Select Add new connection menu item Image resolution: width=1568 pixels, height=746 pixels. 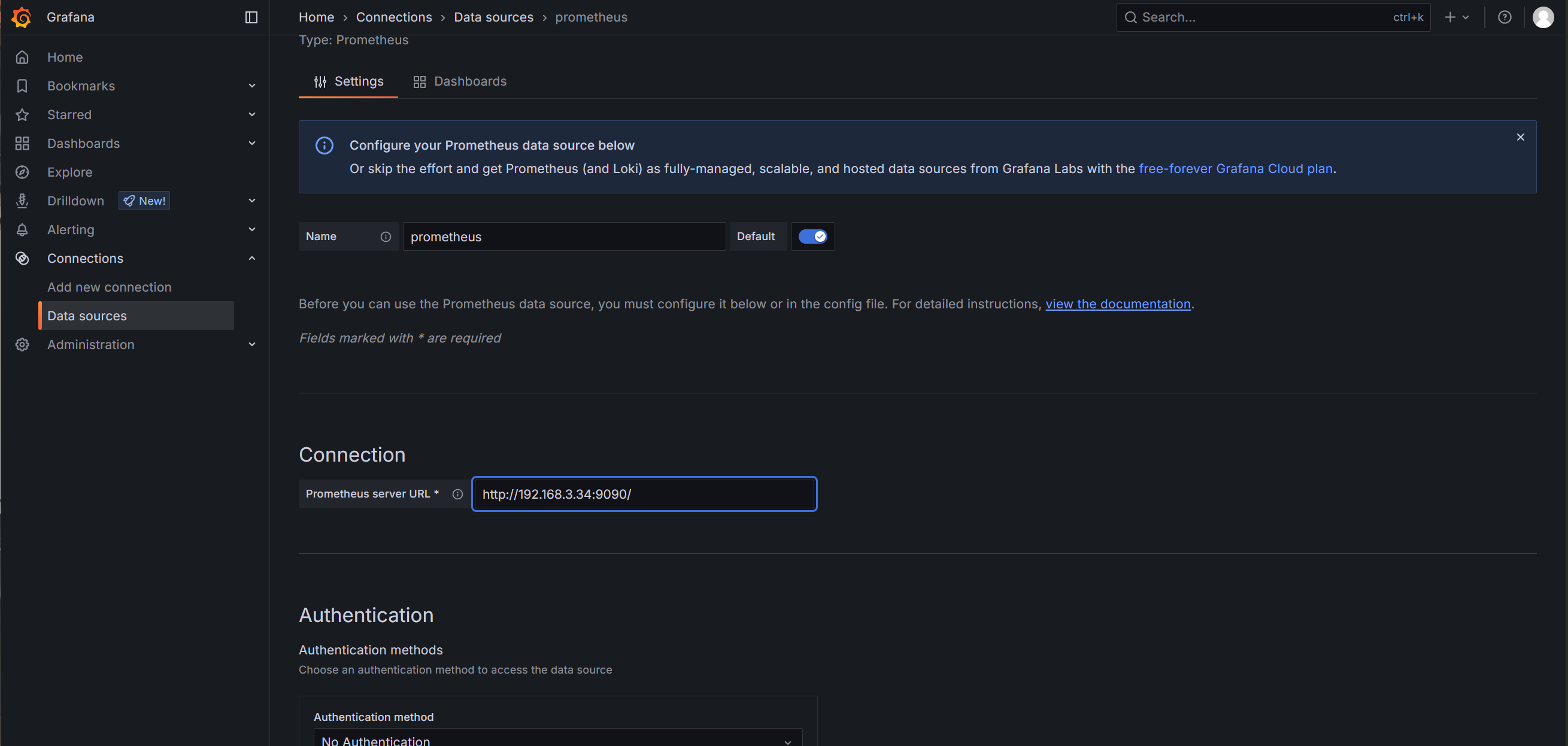(x=110, y=287)
